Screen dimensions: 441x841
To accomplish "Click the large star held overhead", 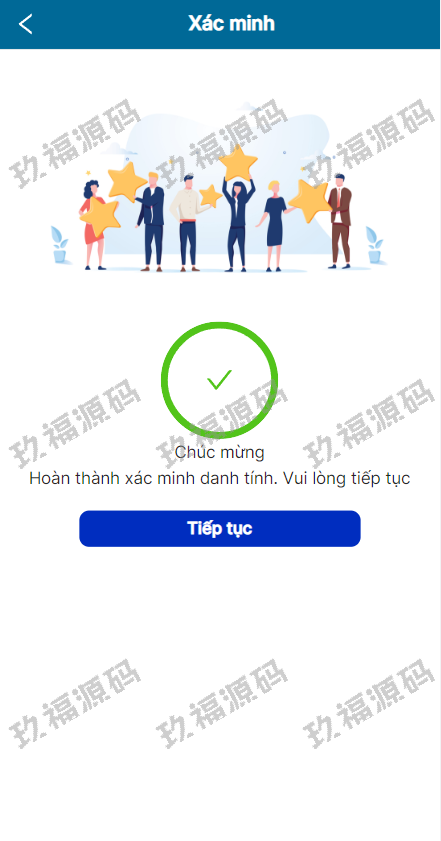I will [x=238, y=163].
